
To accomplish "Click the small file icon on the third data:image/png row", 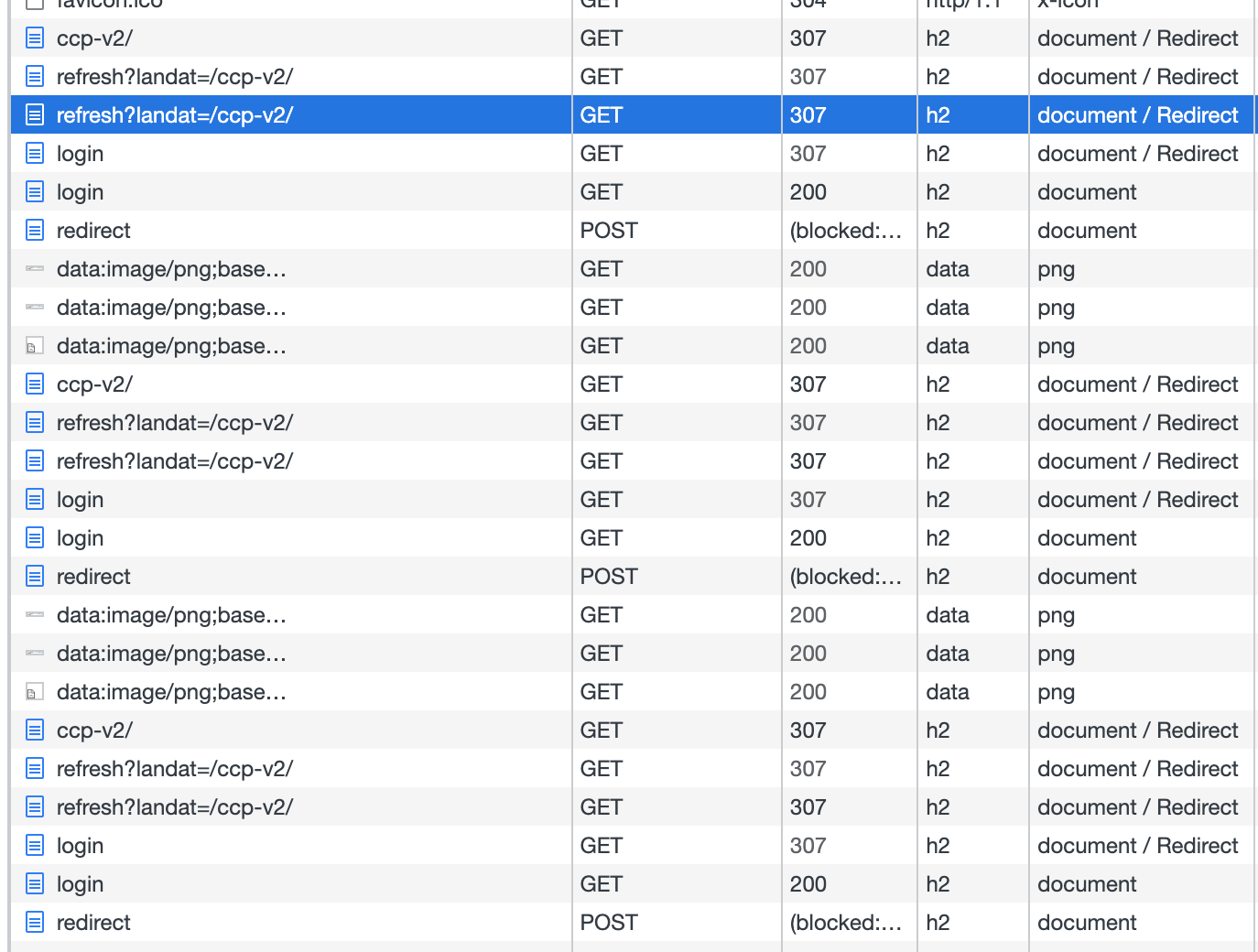I will pos(35,345).
